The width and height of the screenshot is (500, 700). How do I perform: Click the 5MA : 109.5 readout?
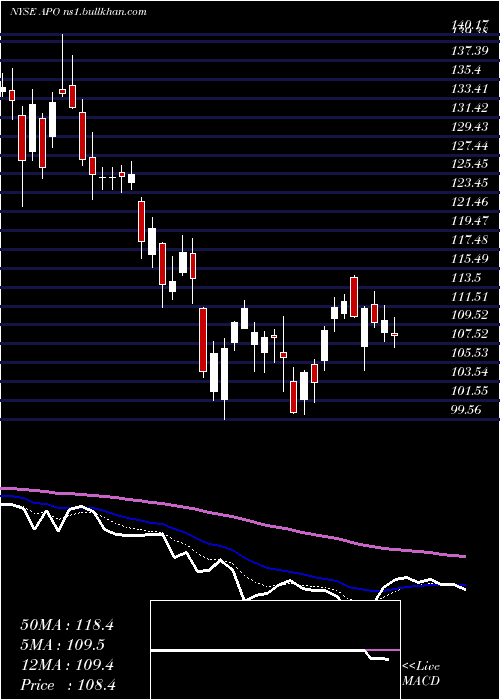point(62,645)
